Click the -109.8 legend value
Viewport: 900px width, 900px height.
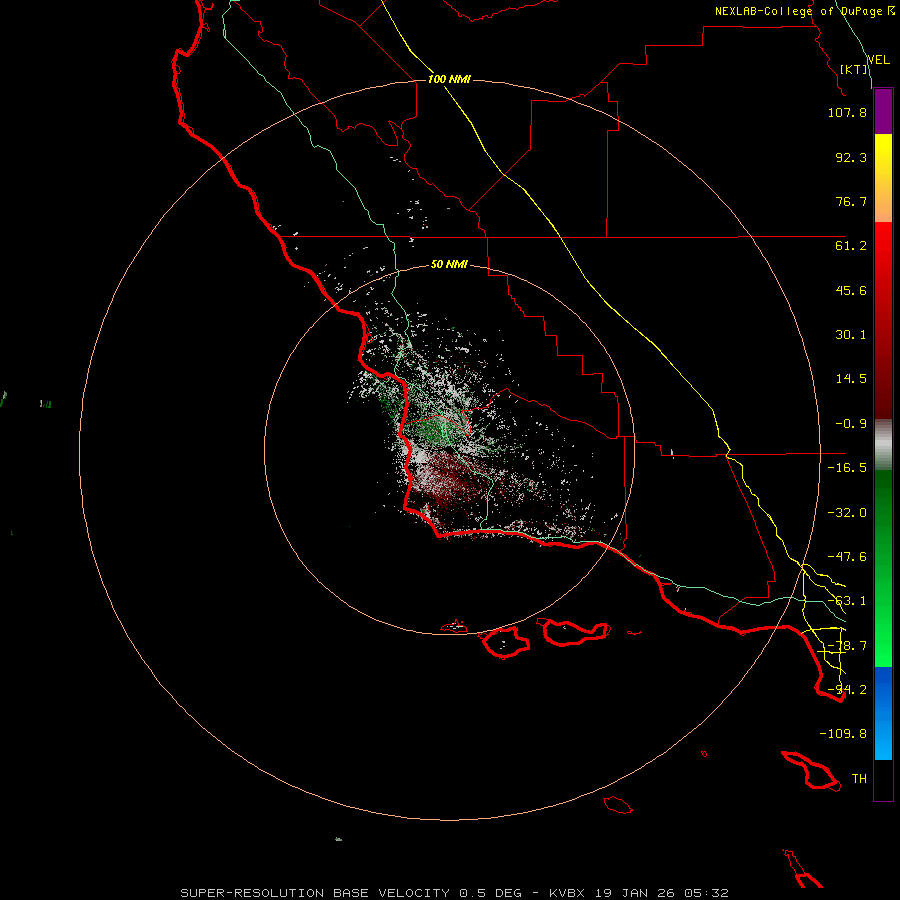tap(843, 734)
